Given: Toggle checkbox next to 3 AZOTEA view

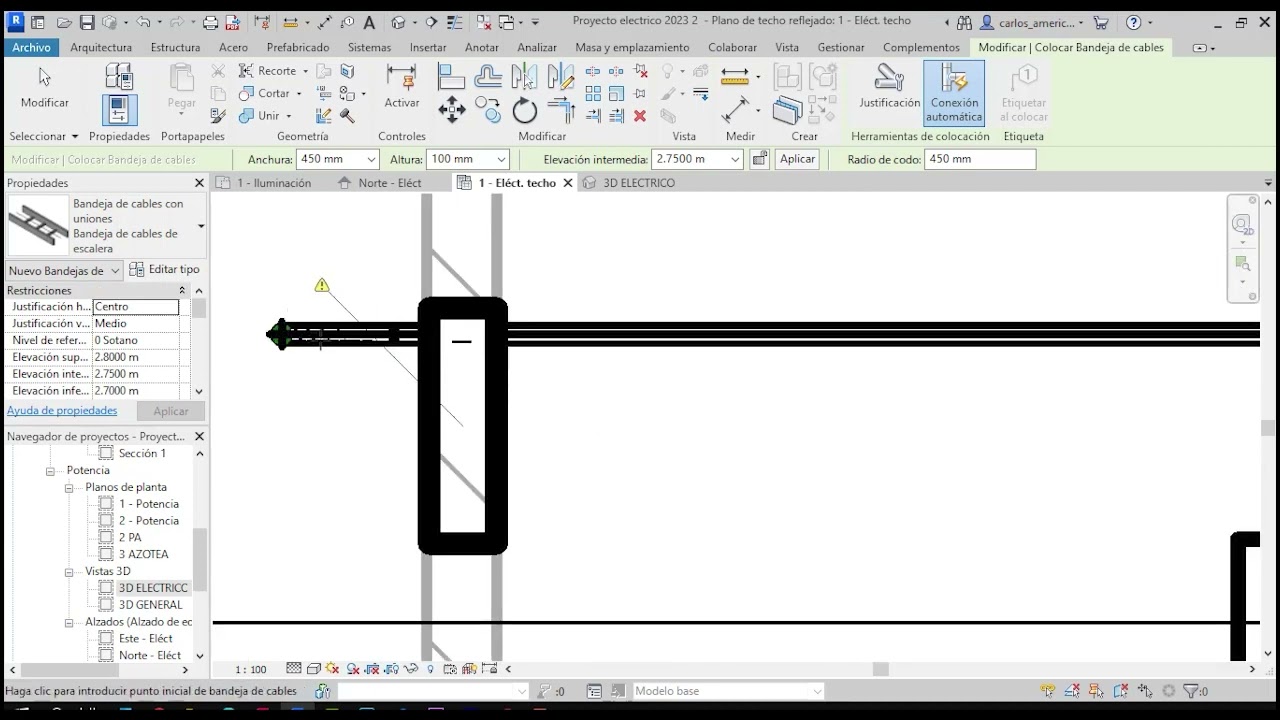Looking at the screenshot, I should [106, 555].
